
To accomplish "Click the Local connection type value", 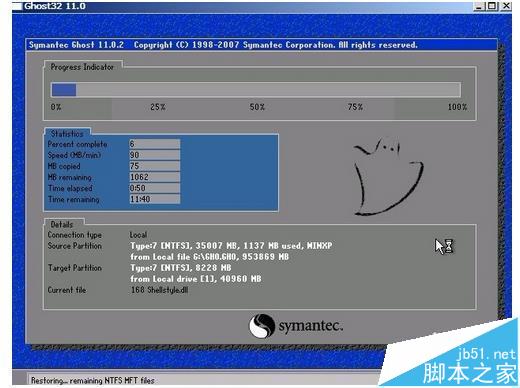I will point(138,235).
